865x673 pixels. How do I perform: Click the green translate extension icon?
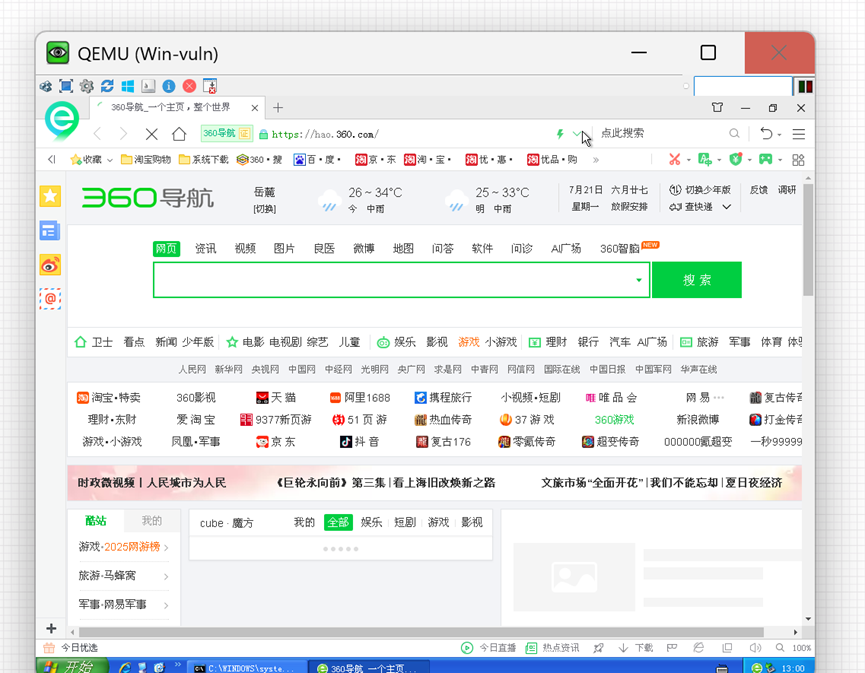coord(704,159)
